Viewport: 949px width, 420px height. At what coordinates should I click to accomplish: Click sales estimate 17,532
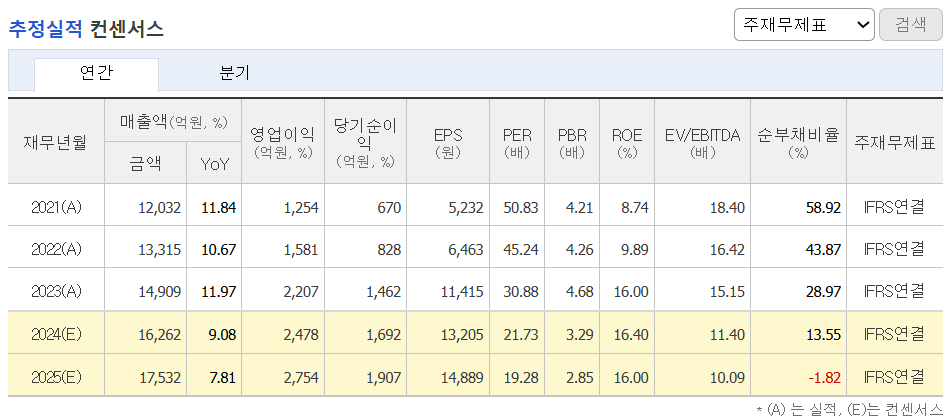point(160,377)
